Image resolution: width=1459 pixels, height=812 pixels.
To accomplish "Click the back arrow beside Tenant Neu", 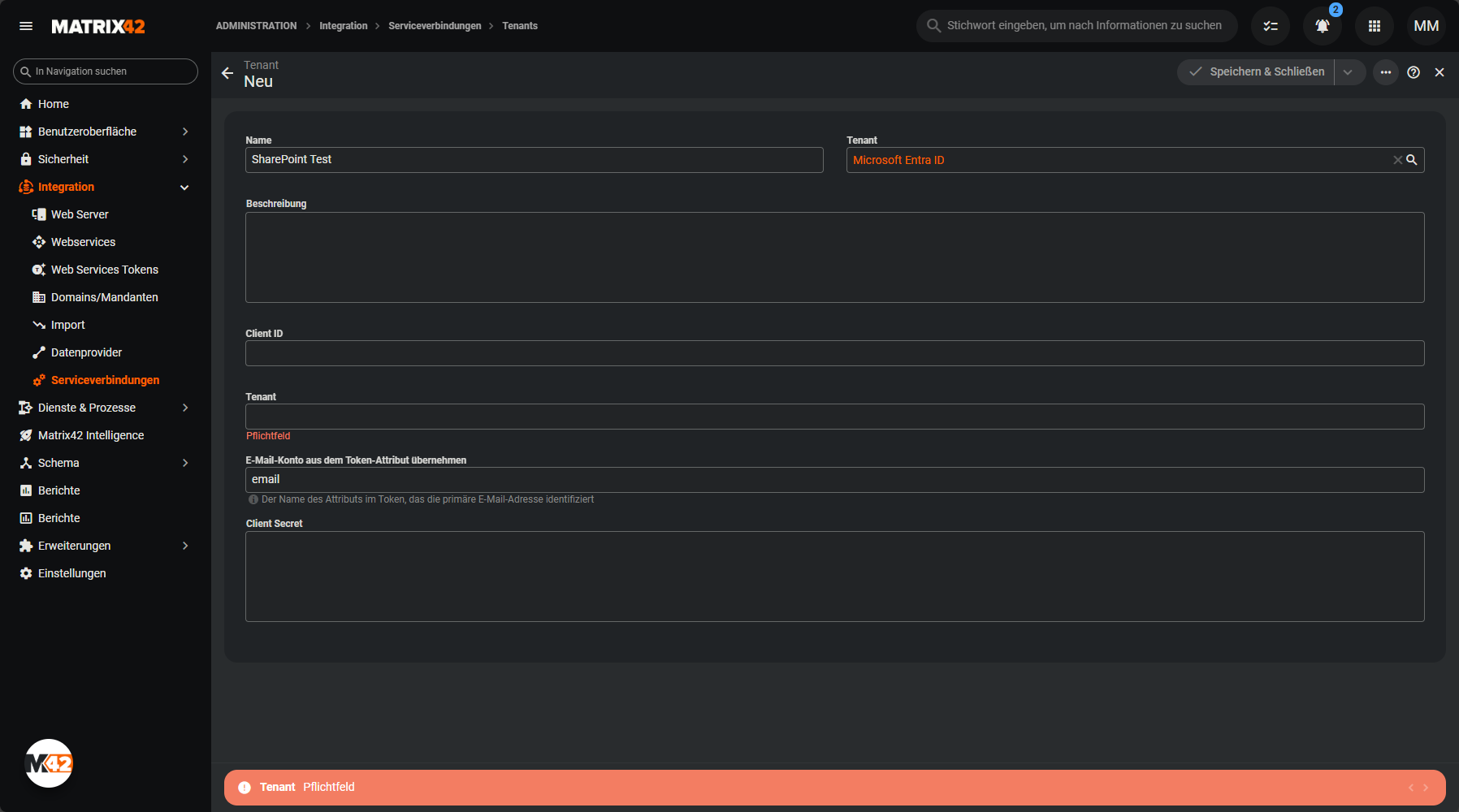I will pyautogui.click(x=227, y=73).
